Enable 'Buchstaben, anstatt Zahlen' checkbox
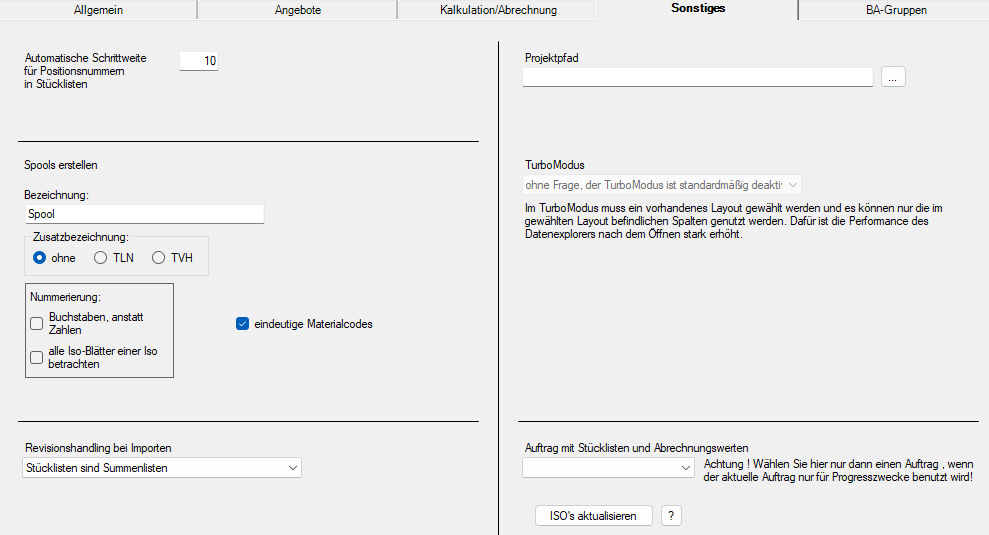Image resolution: width=989 pixels, height=535 pixels. pos(37,324)
